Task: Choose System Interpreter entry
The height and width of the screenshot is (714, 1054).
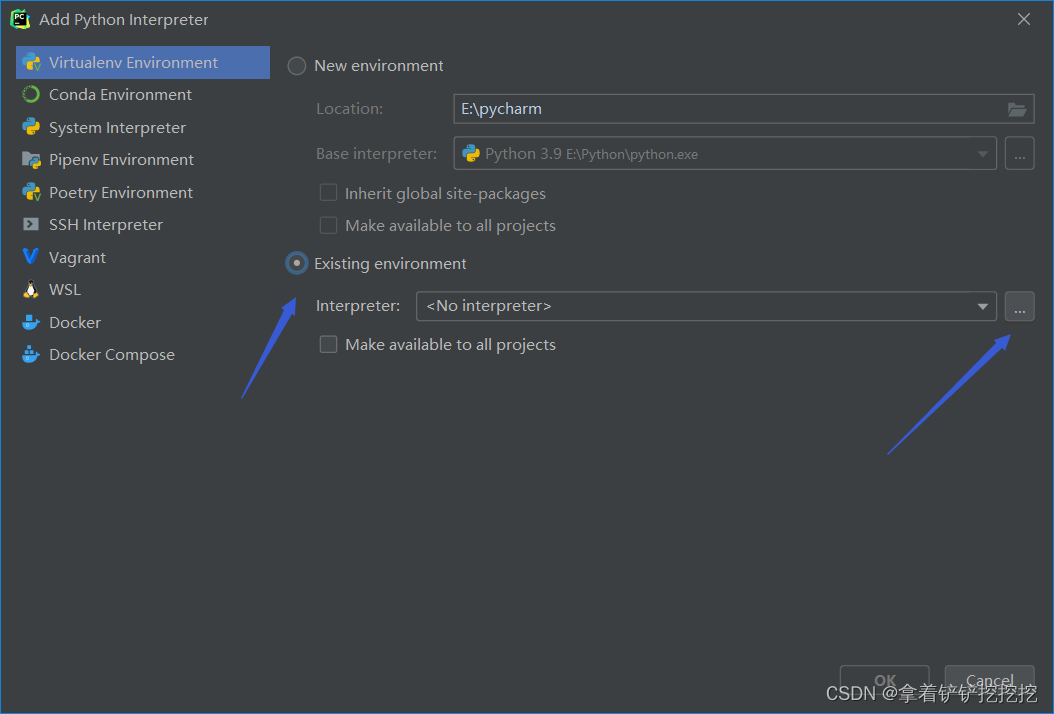Action: point(143,128)
